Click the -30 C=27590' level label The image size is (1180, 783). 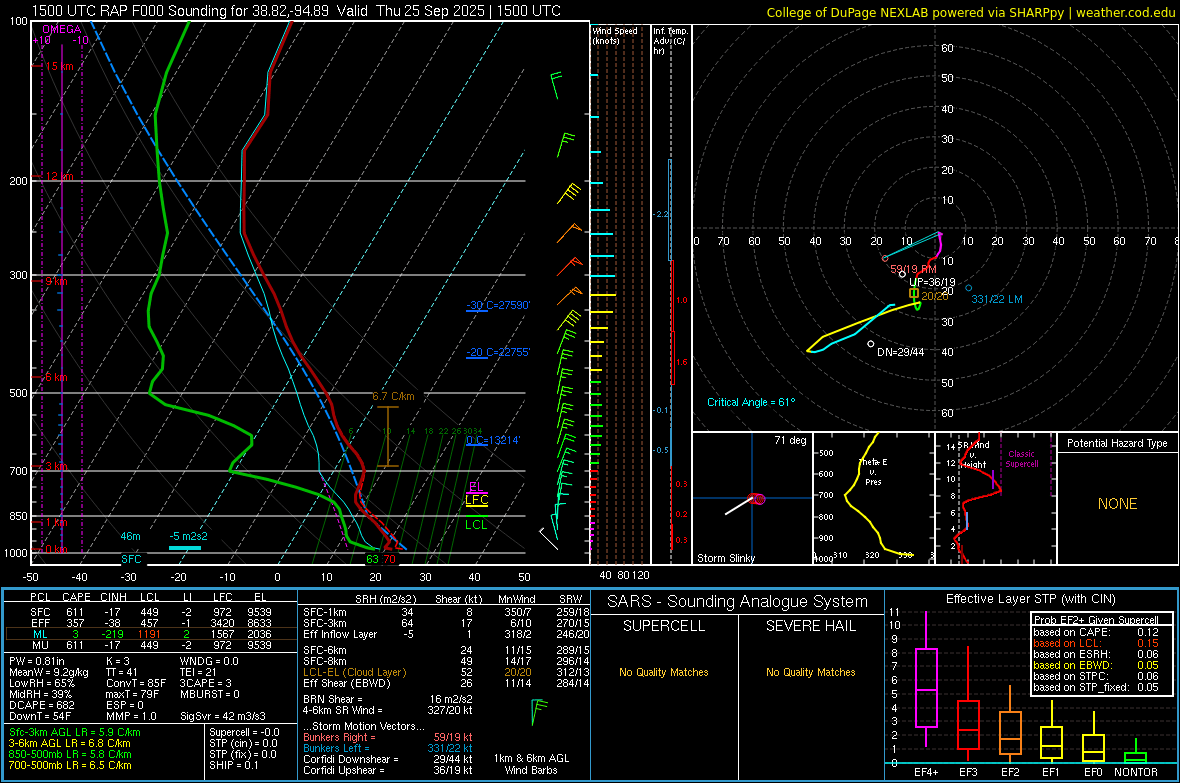(498, 305)
